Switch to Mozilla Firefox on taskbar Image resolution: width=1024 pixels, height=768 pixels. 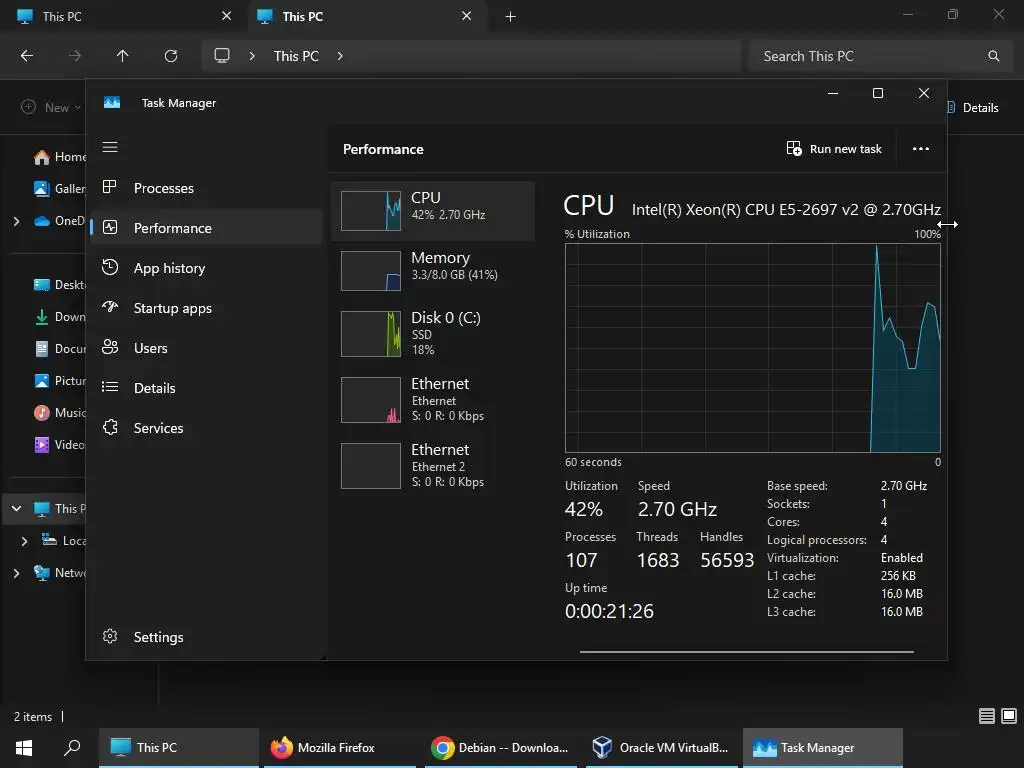340,748
